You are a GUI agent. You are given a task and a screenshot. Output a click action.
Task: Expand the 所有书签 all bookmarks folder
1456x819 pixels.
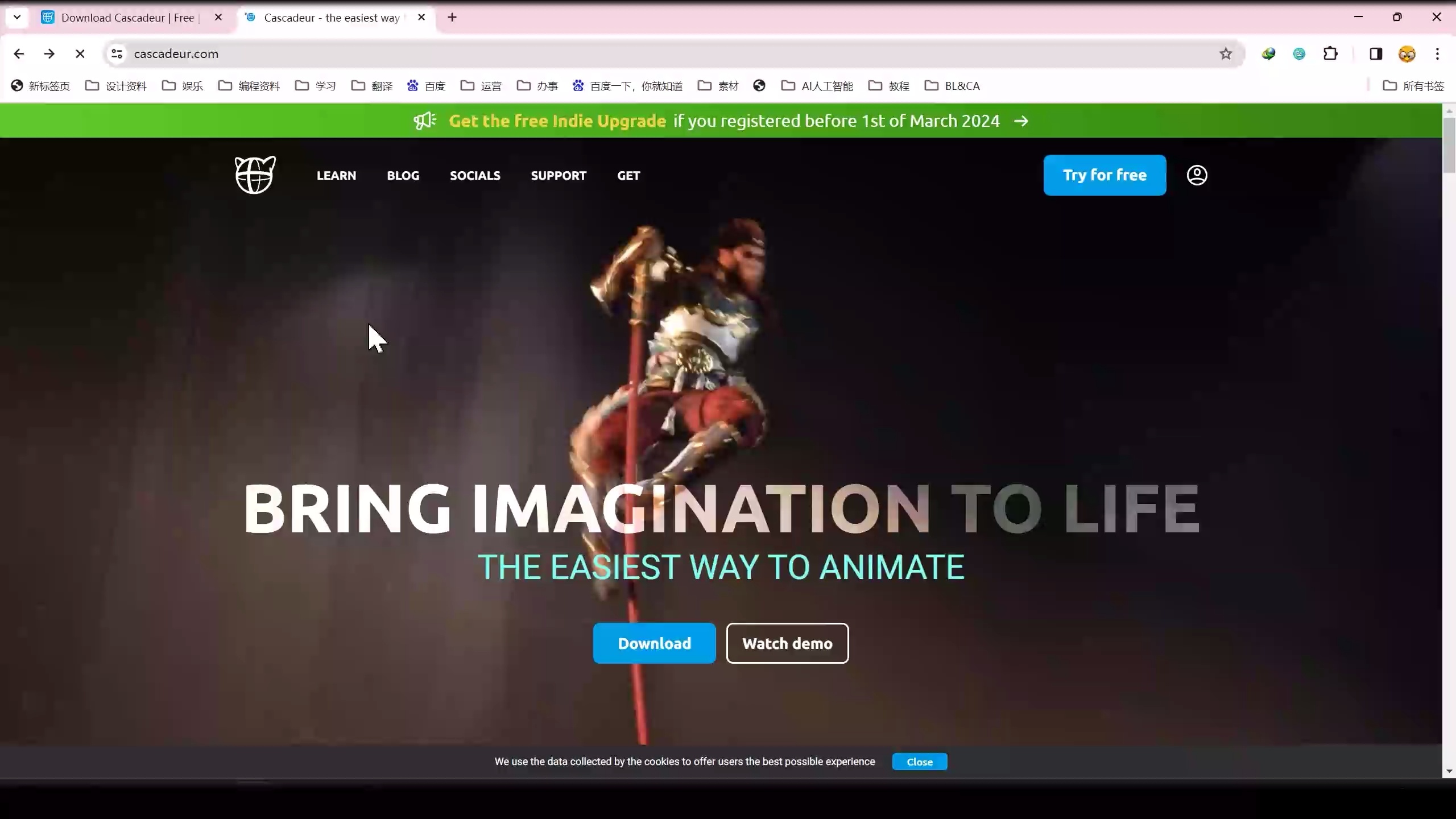pyautogui.click(x=1413, y=86)
